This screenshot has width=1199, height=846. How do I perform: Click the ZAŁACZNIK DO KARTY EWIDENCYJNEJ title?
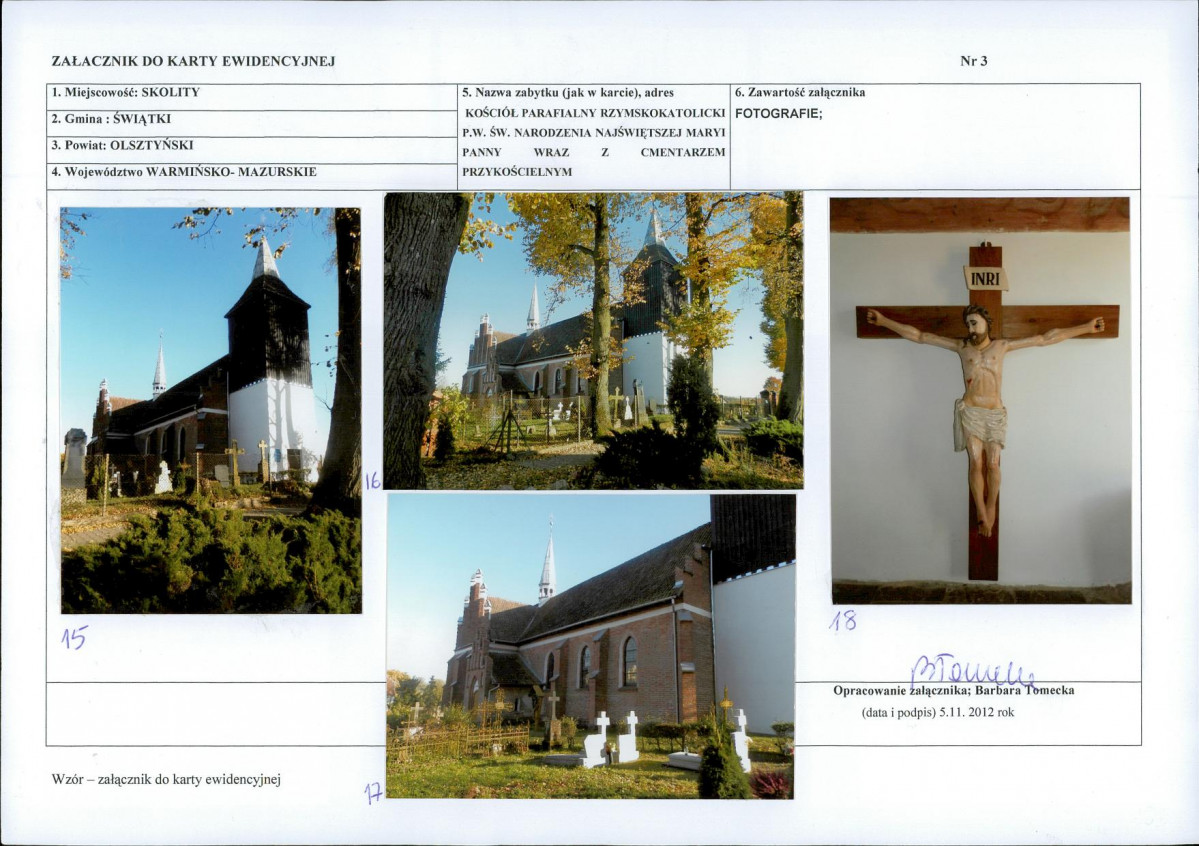193,61
